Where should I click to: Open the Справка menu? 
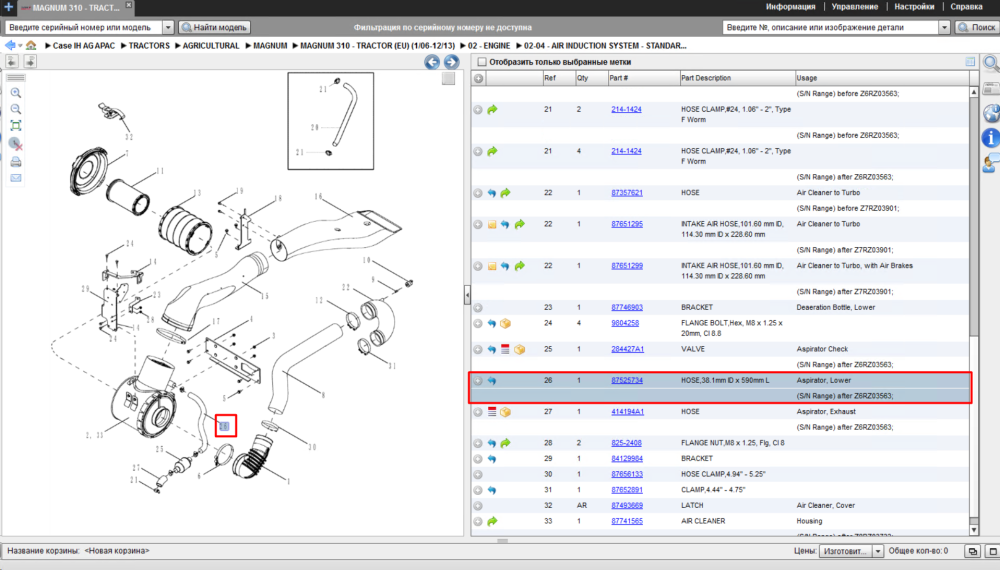point(966,7)
